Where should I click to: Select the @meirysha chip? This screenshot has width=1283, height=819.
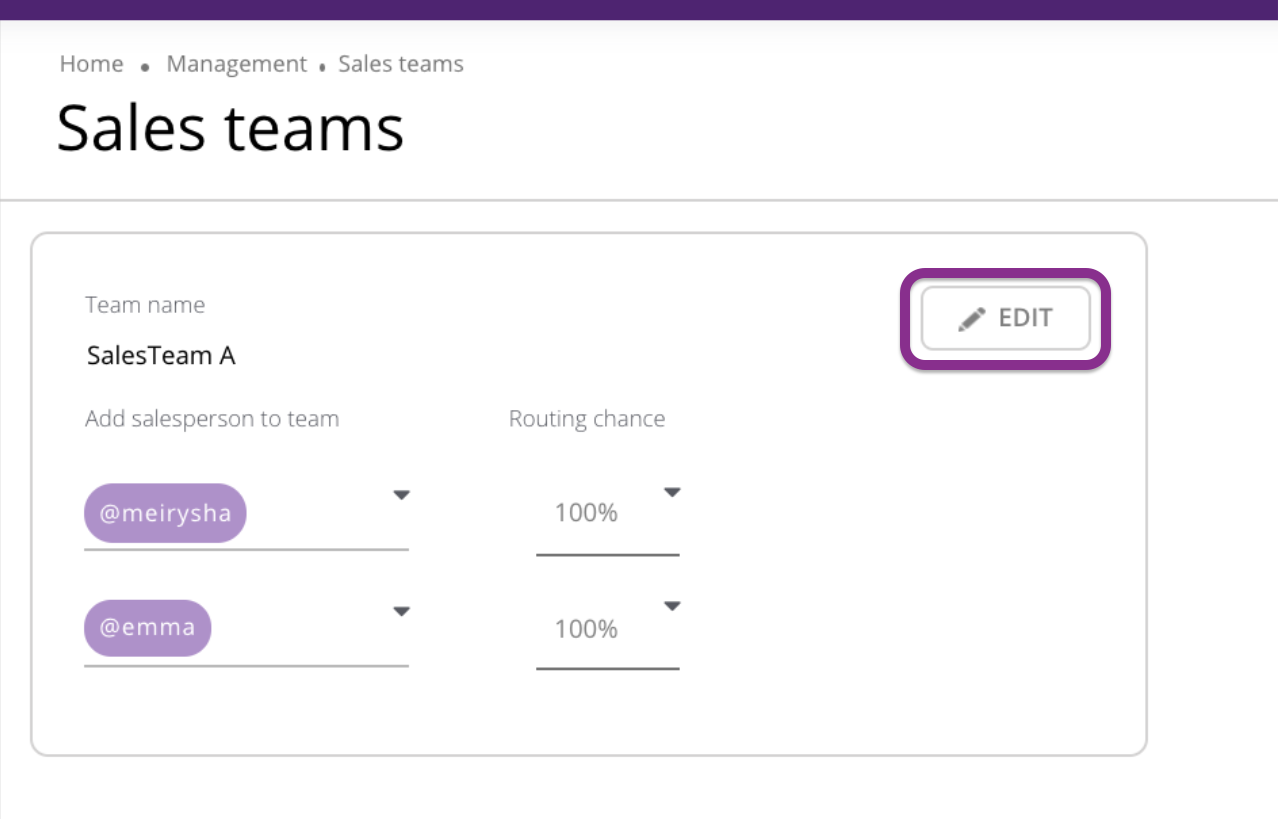coord(165,513)
